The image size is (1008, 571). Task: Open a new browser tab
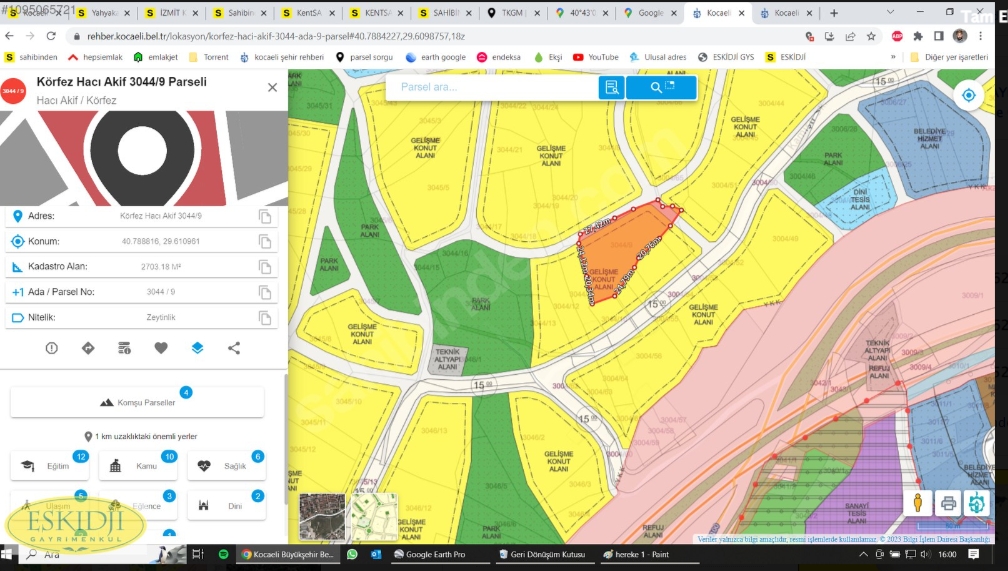pyautogui.click(x=834, y=13)
